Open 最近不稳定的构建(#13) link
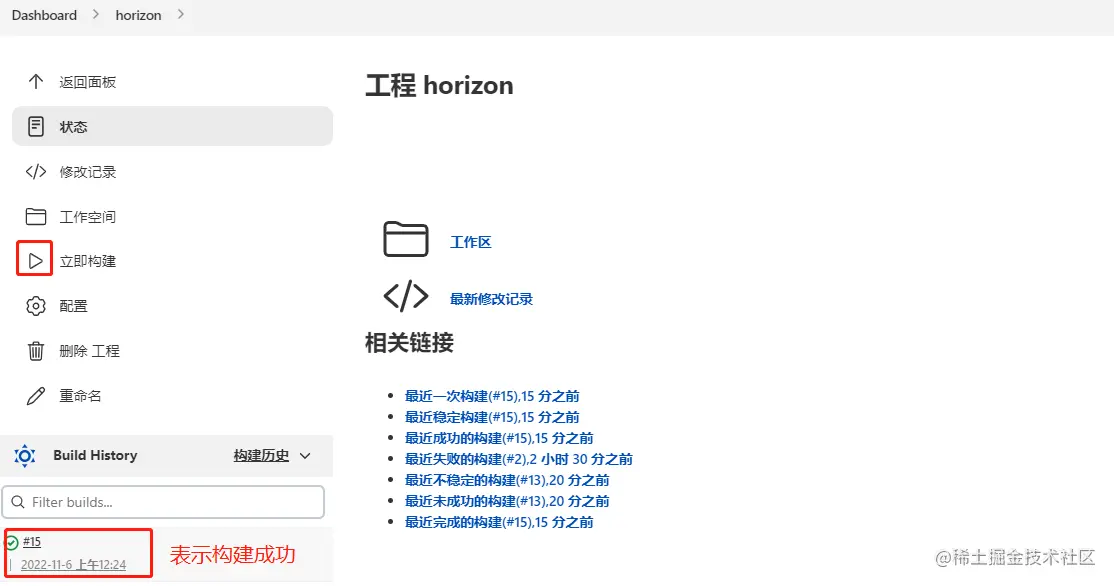The image size is (1114, 586). (507, 480)
